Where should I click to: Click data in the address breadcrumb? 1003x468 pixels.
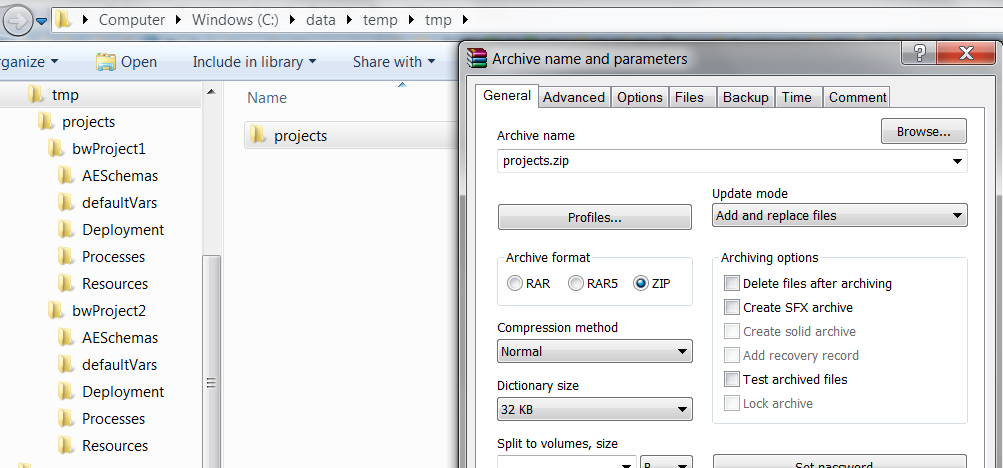pyautogui.click(x=320, y=20)
